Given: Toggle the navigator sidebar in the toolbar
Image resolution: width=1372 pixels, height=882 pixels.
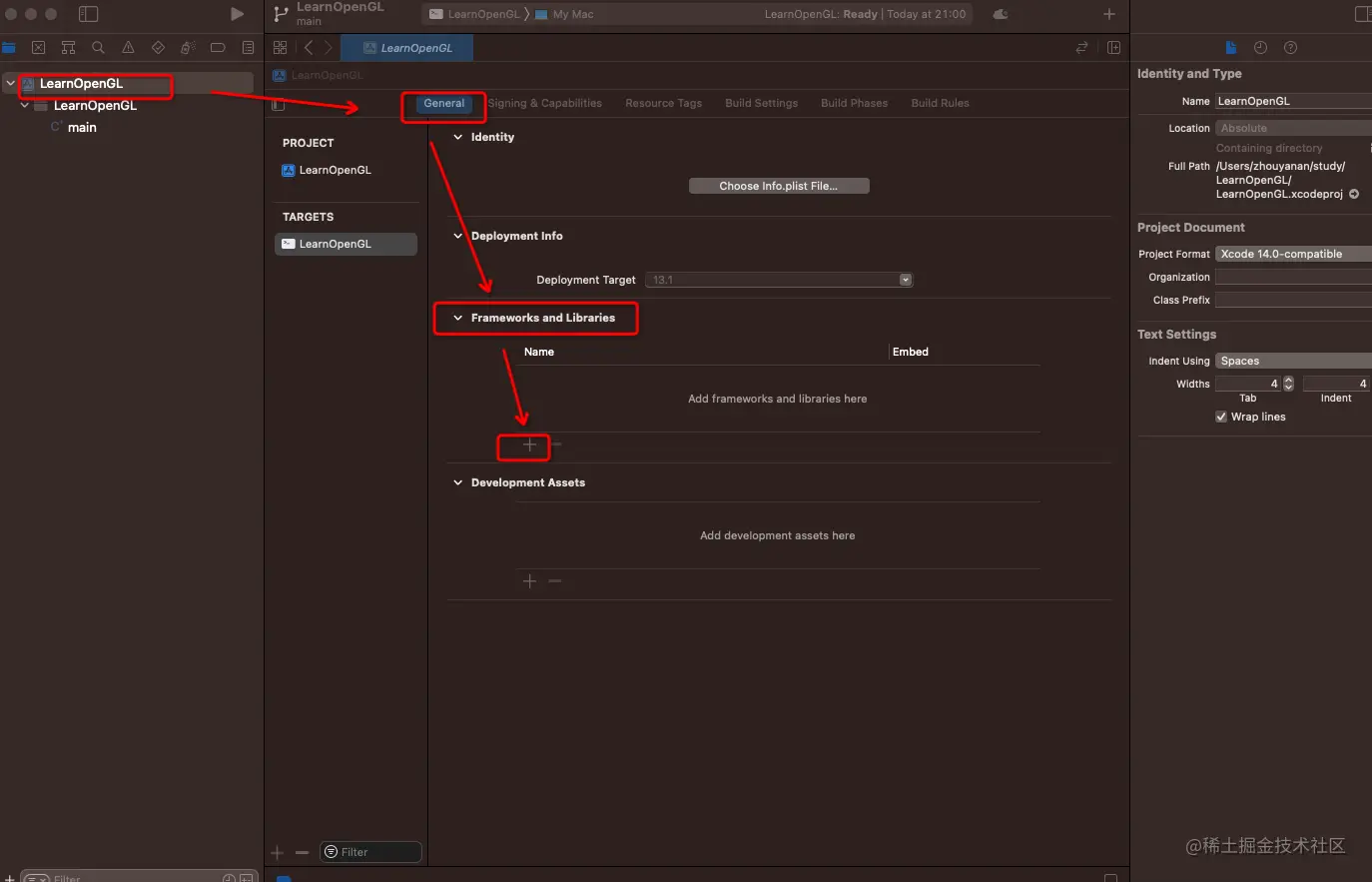Looking at the screenshot, I should point(88,14).
